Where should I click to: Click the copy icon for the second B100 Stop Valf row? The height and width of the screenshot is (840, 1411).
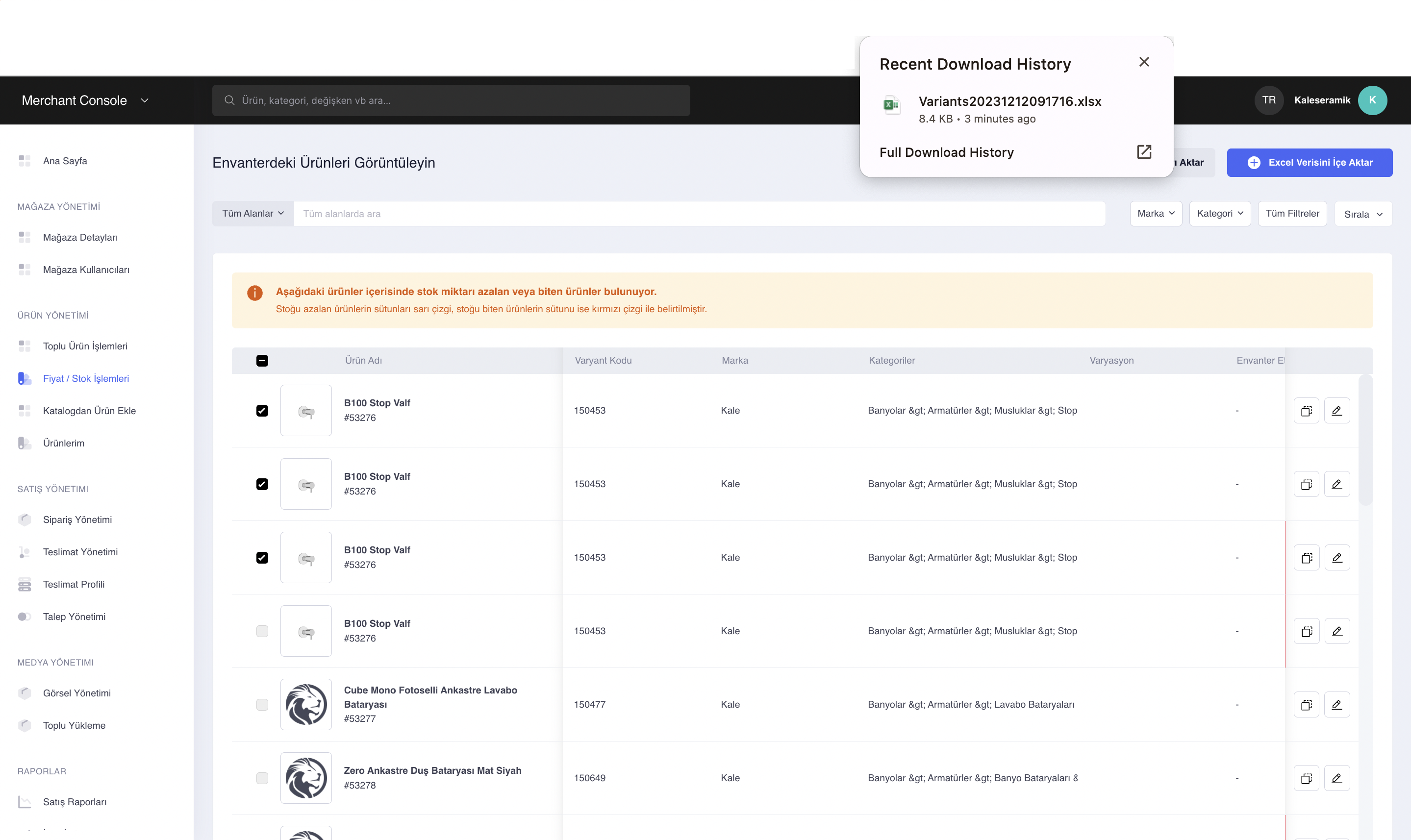pyautogui.click(x=1306, y=484)
